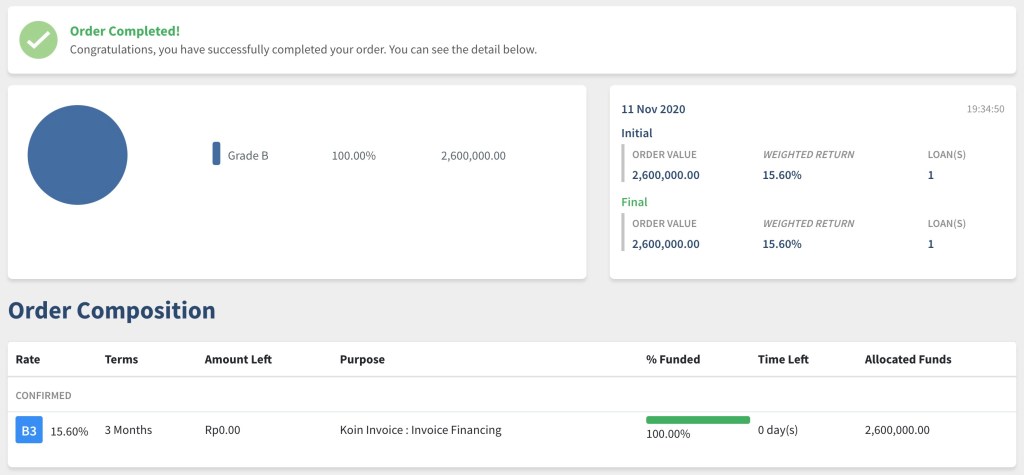Viewport: 1024px width, 475px height.
Task: Click the Order Completed! heading
Action: point(125,31)
